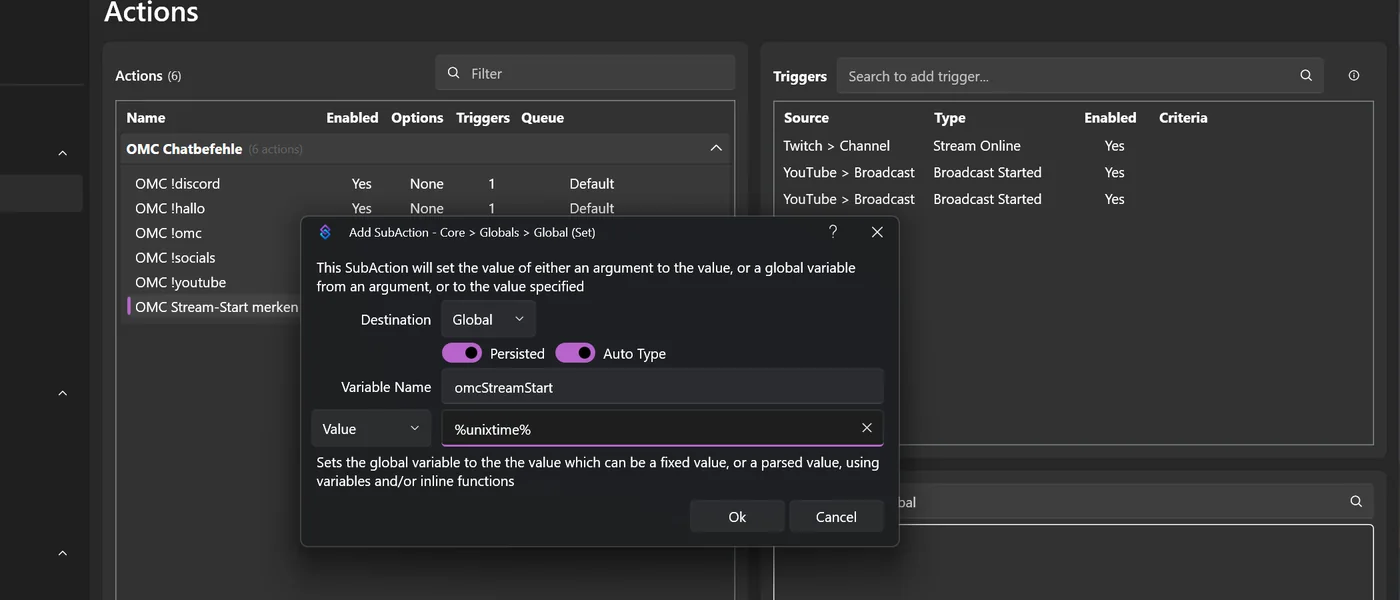Click the Ok button
Screen dimensions: 1400x600
click(x=737, y=517)
